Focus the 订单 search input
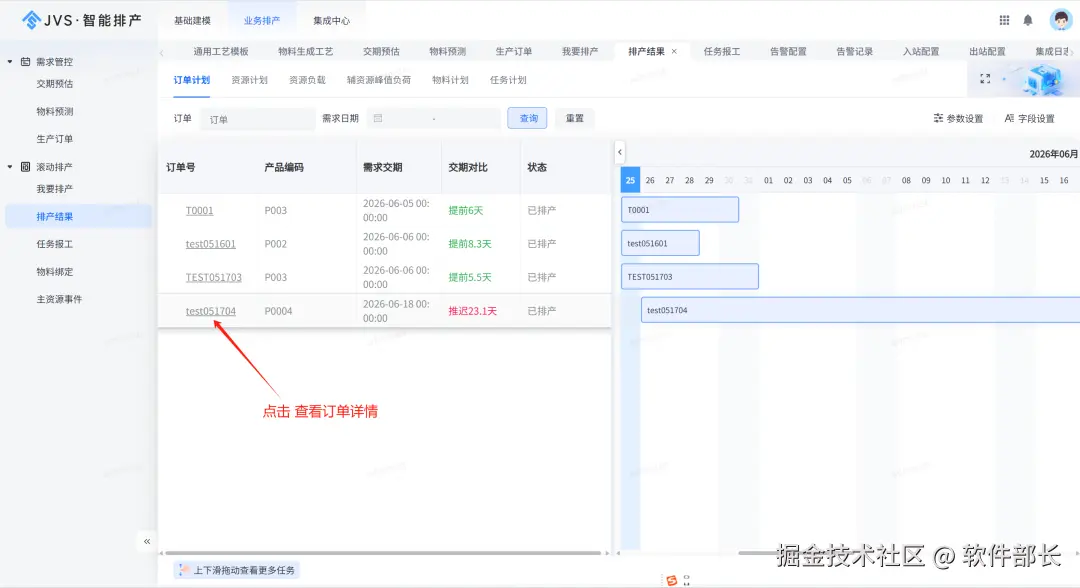The width and height of the screenshot is (1080, 588). coord(258,119)
